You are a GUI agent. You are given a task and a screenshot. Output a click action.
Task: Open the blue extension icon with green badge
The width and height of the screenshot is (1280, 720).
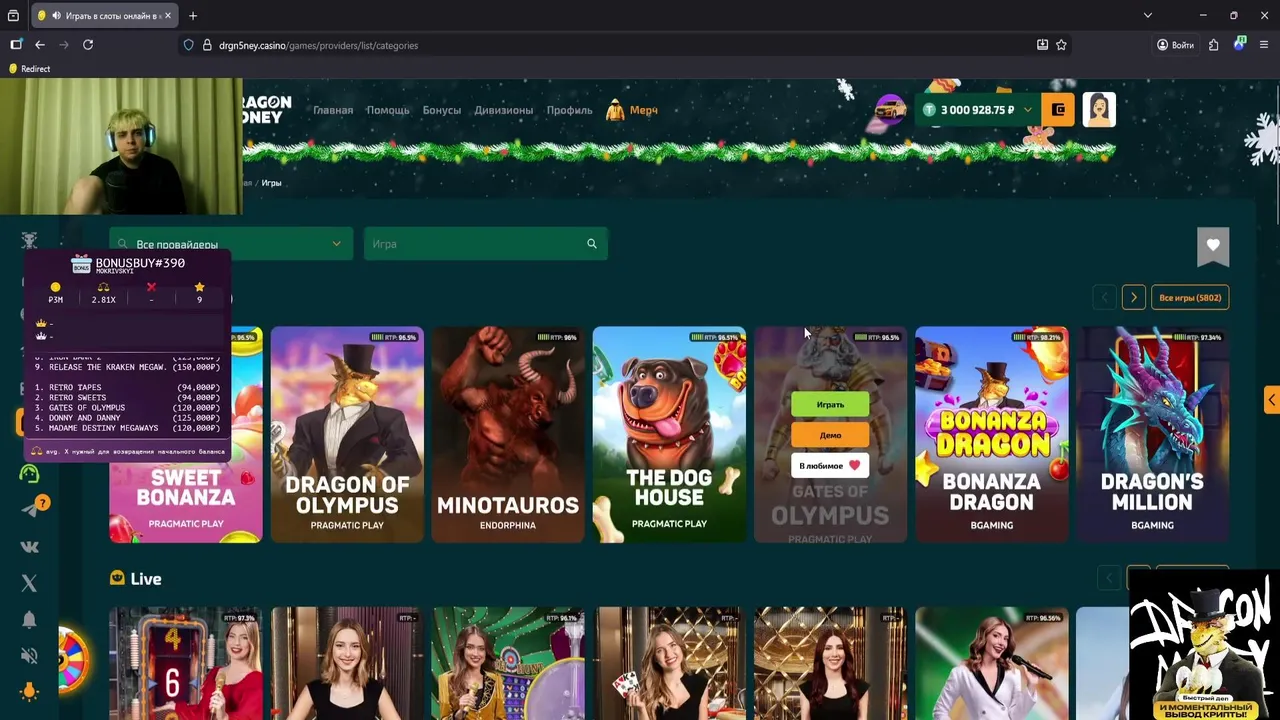coord(1240,44)
